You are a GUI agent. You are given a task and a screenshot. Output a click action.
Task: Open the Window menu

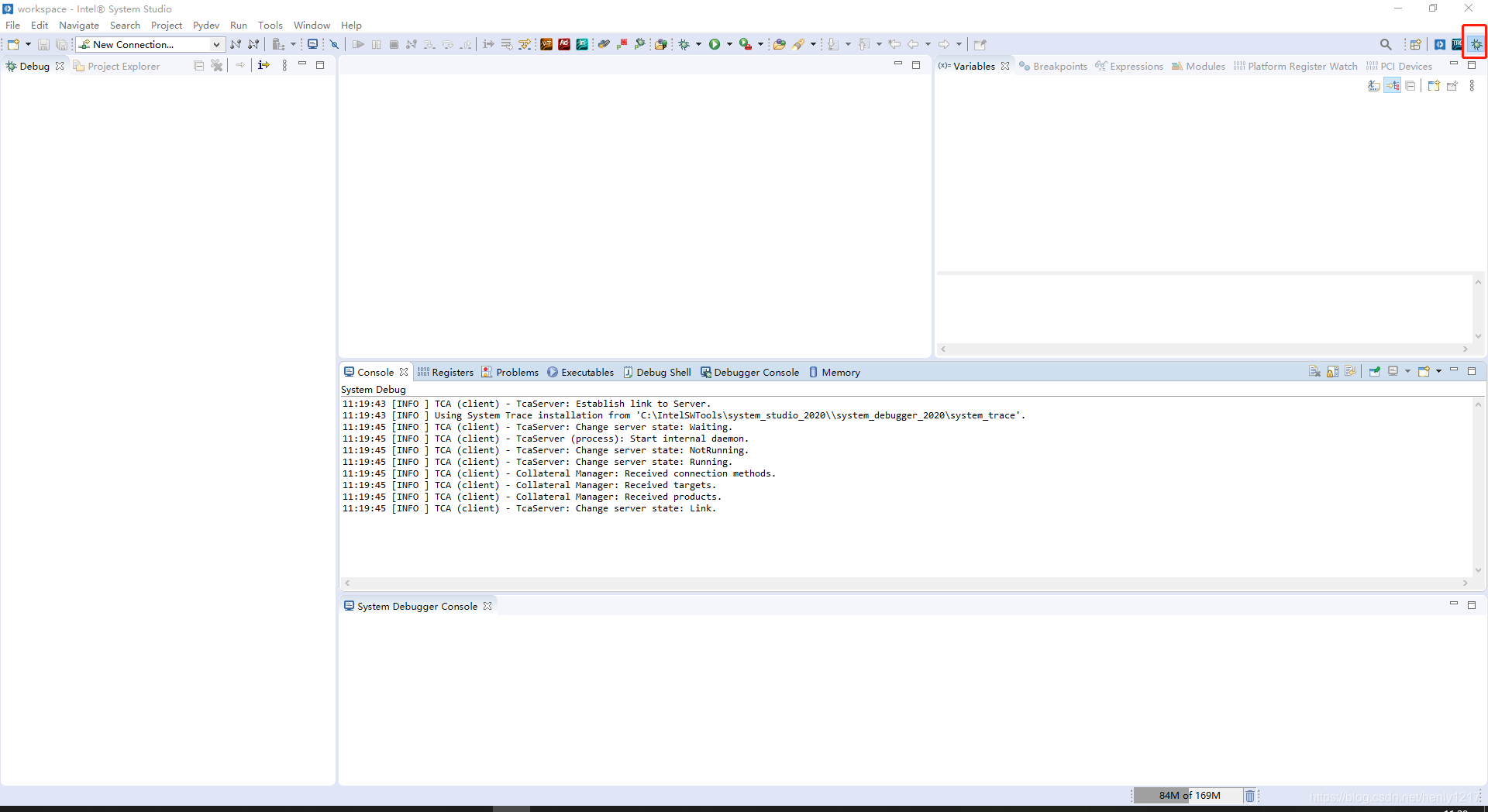tap(312, 26)
